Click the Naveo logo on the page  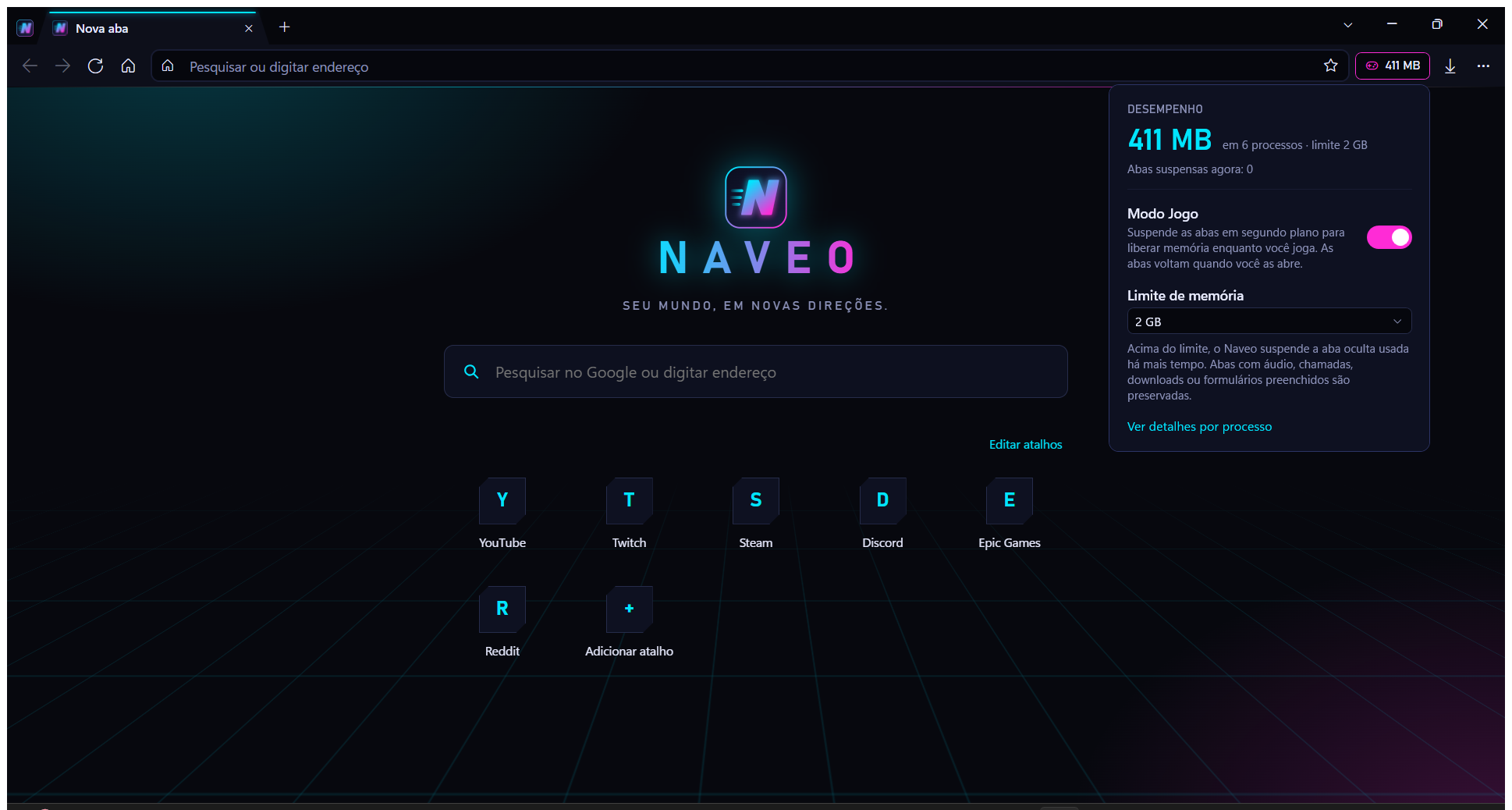point(756,197)
